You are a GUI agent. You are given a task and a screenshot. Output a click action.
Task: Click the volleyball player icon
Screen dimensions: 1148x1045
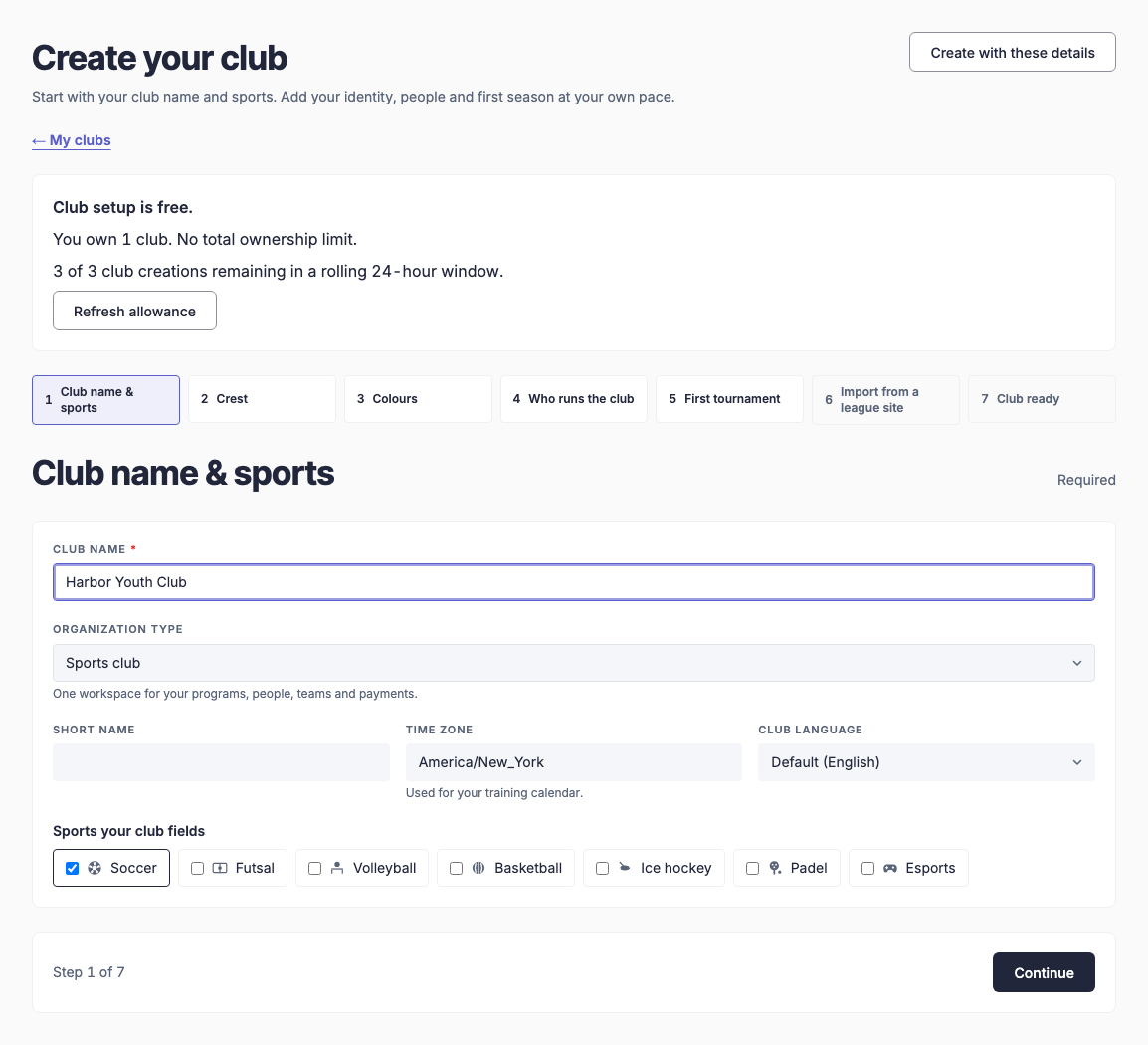337,868
